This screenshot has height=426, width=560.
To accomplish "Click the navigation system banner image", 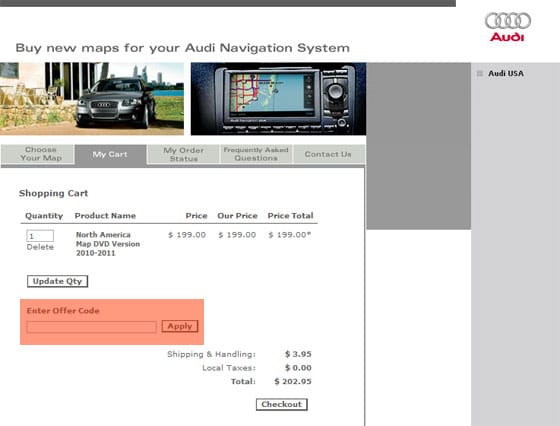I will pyautogui.click(x=278, y=99).
